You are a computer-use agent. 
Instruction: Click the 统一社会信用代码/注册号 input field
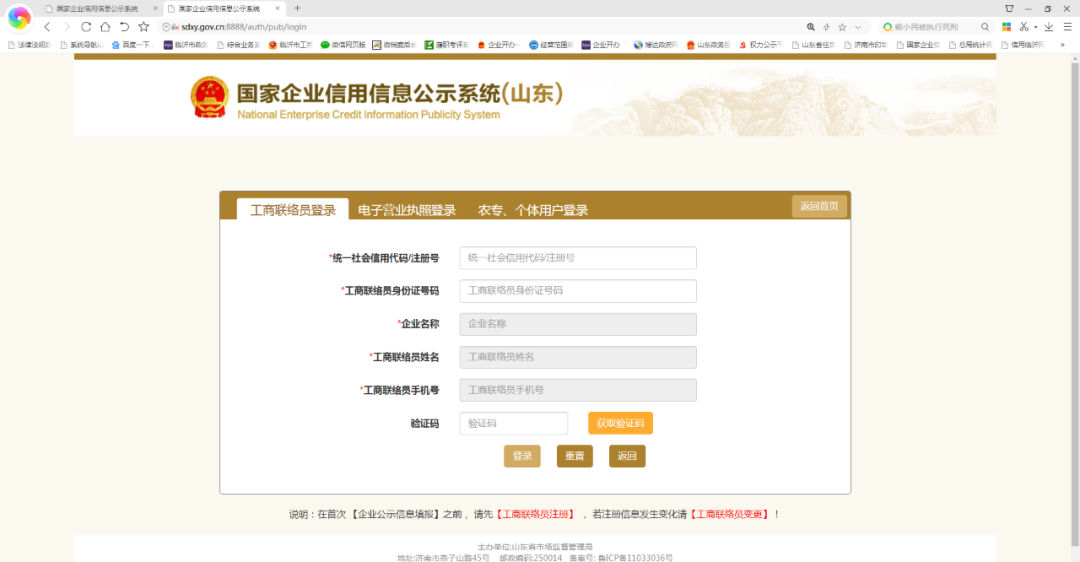578,258
